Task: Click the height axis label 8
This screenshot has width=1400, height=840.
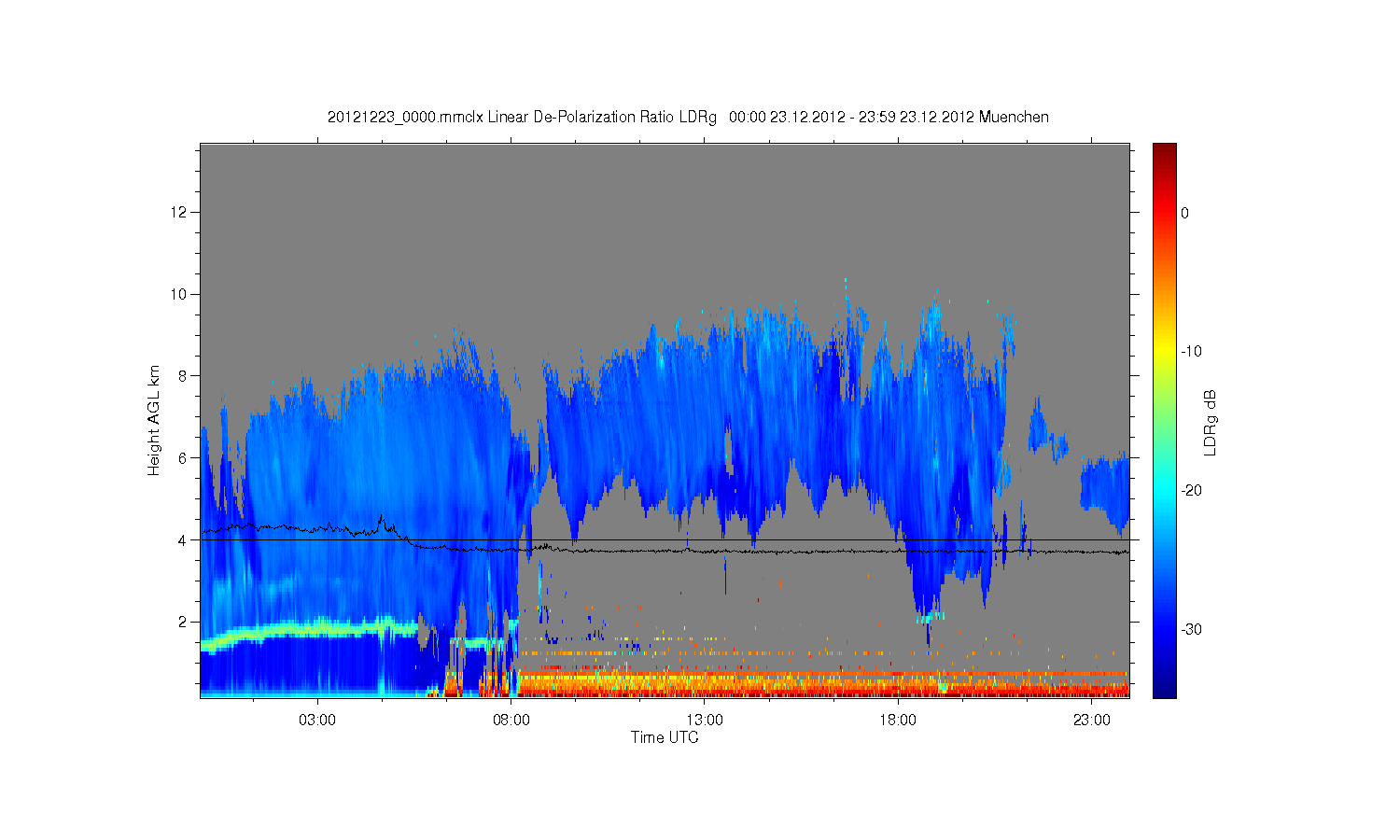Action: [184, 376]
